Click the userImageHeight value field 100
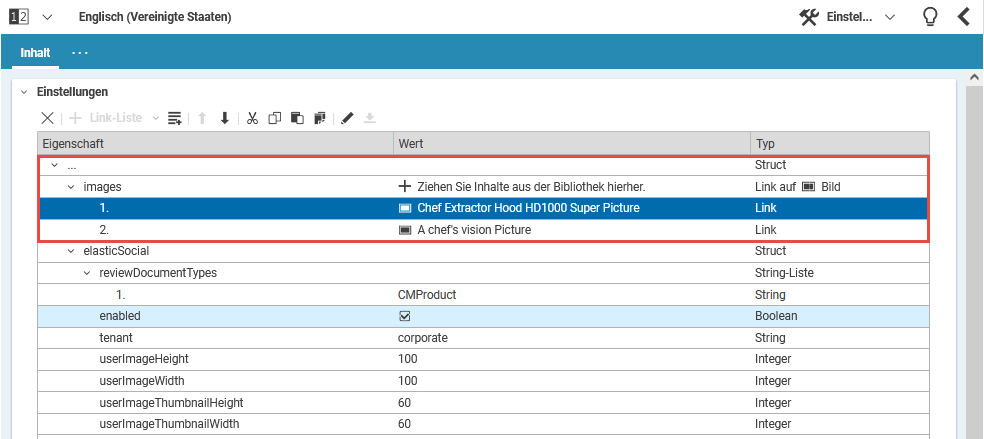Screen dimensions: 984x439 (x=407, y=359)
